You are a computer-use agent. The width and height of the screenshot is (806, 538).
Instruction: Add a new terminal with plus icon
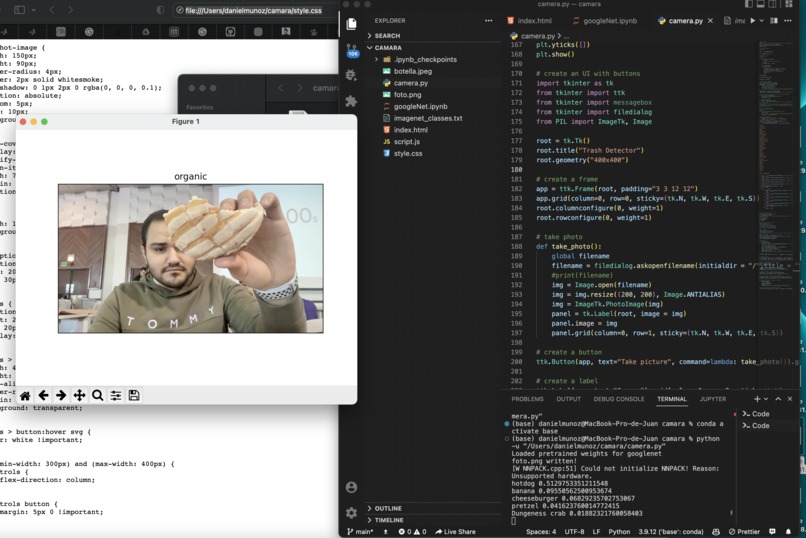(757, 399)
